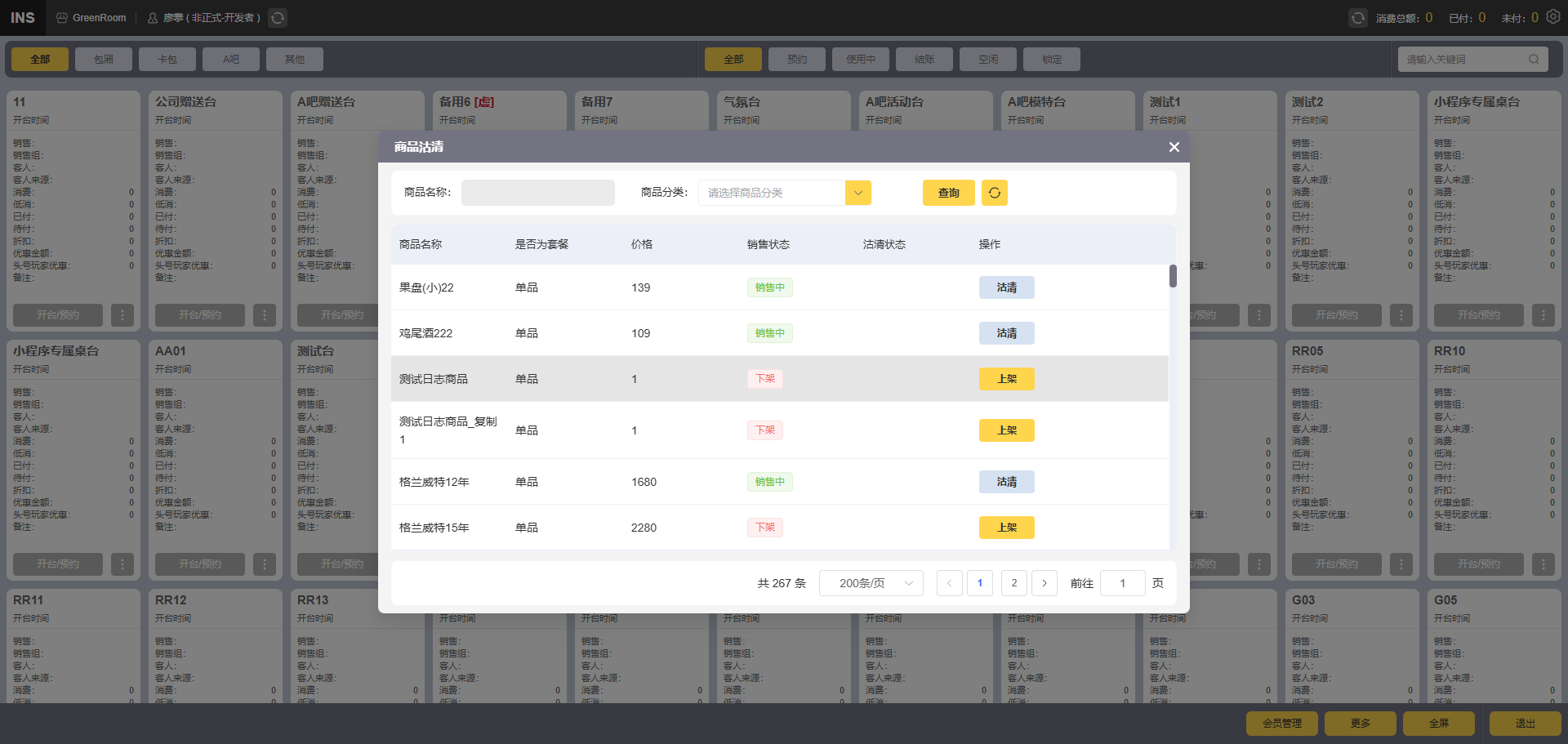The width and height of the screenshot is (1568, 744).
Task: Open more options on RR05 card
Action: [1401, 564]
